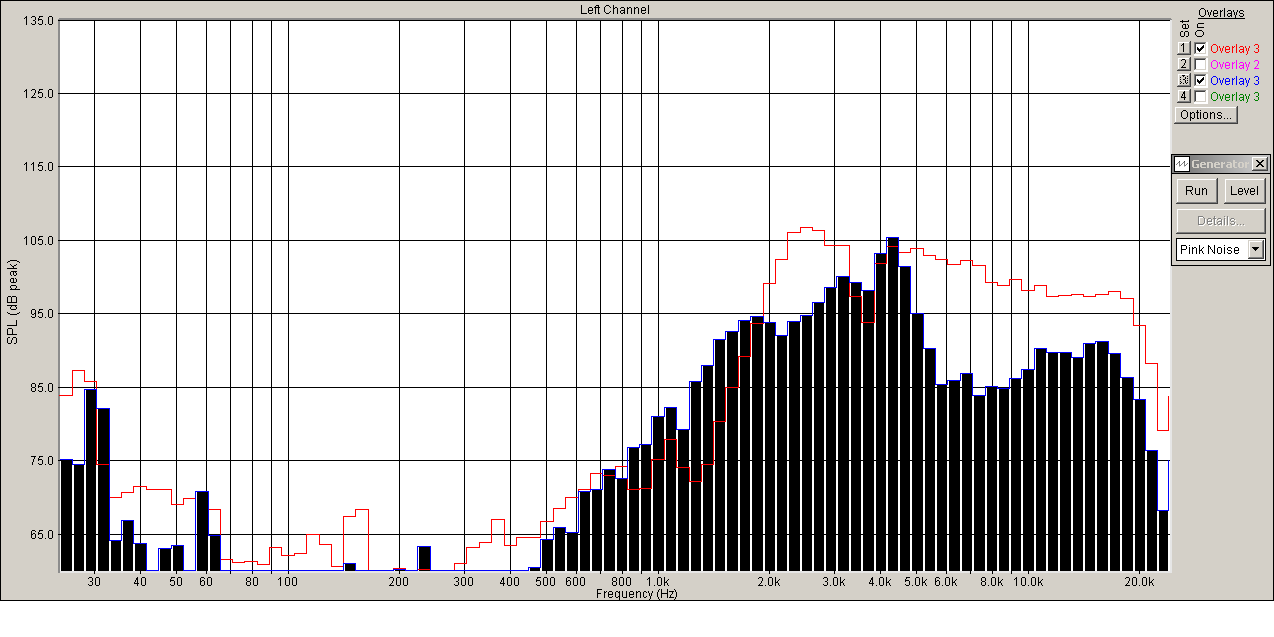The height and width of the screenshot is (637, 1274).
Task: Disable the red Overlay 3 checkbox
Action: click(1200, 48)
